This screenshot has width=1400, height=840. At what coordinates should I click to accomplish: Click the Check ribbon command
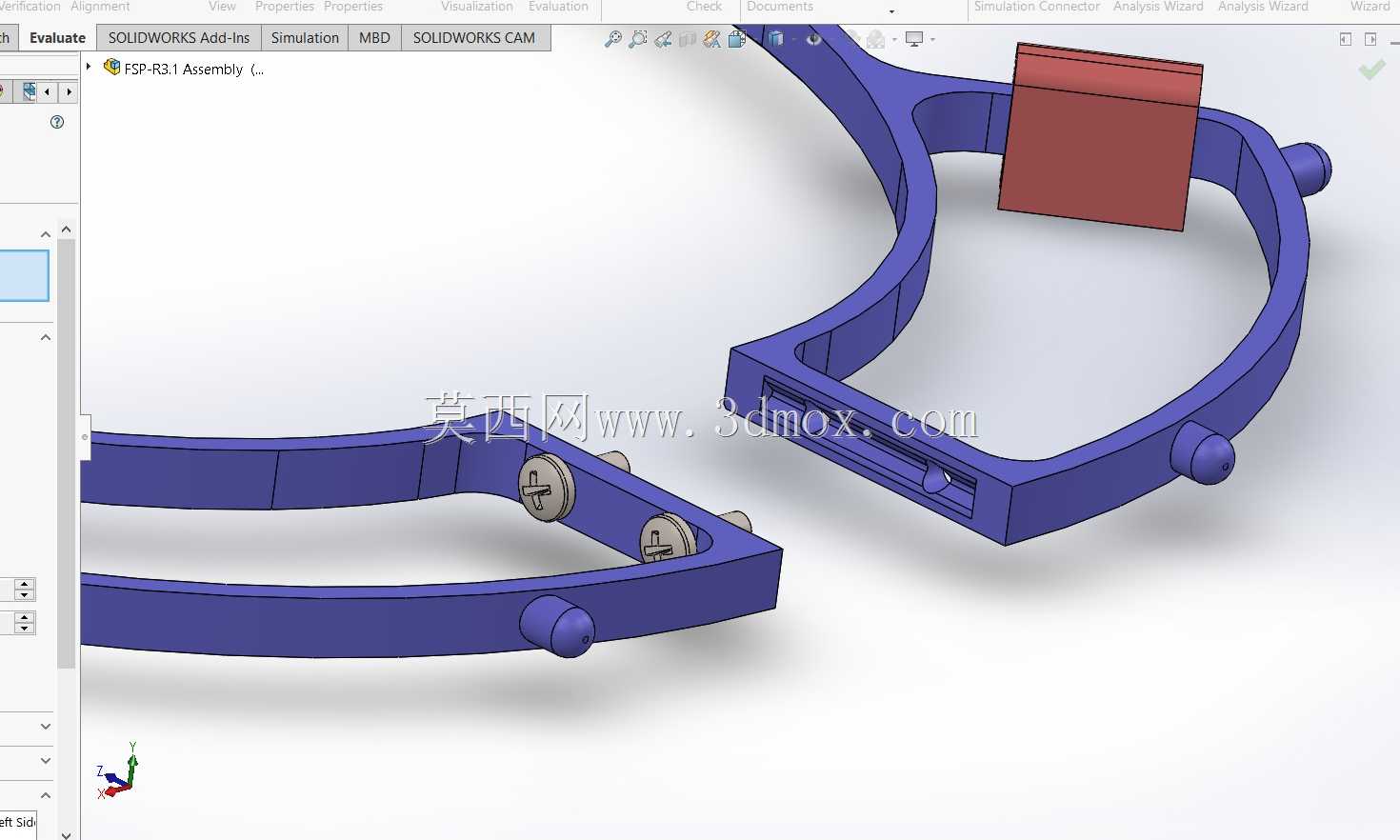[705, 7]
